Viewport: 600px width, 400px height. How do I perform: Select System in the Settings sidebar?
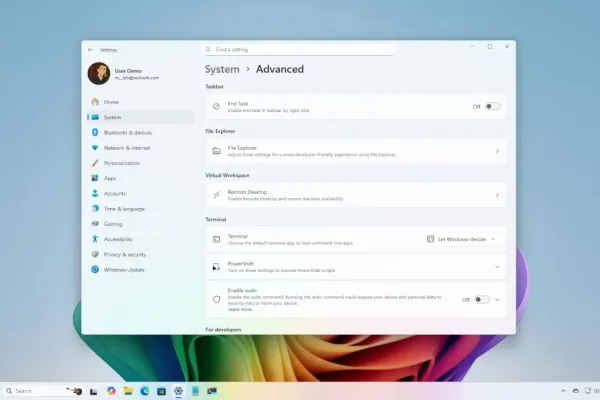[141, 118]
